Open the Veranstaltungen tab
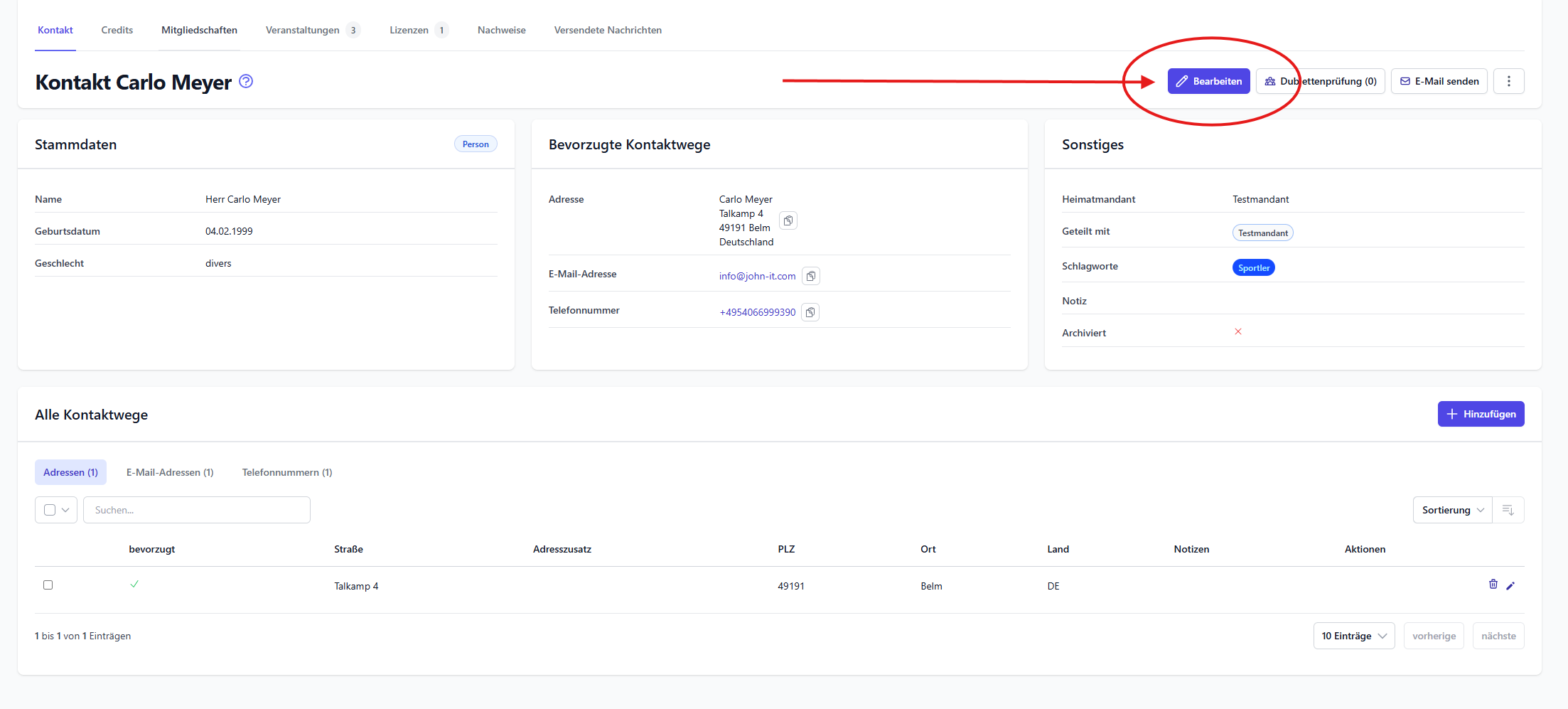 coord(303,30)
